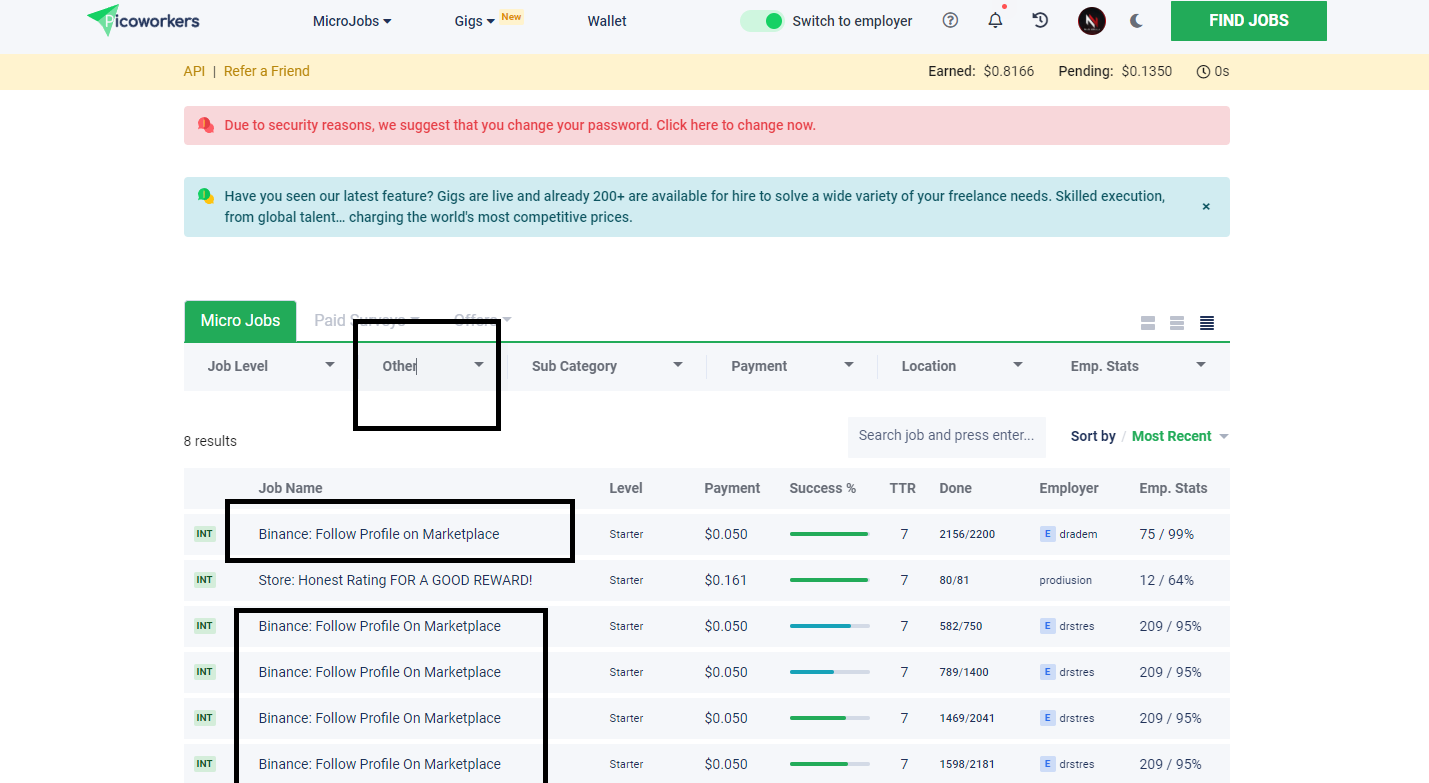This screenshot has height=783, width=1429.
Task: Open the Payment filter dropdown
Action: pos(792,366)
